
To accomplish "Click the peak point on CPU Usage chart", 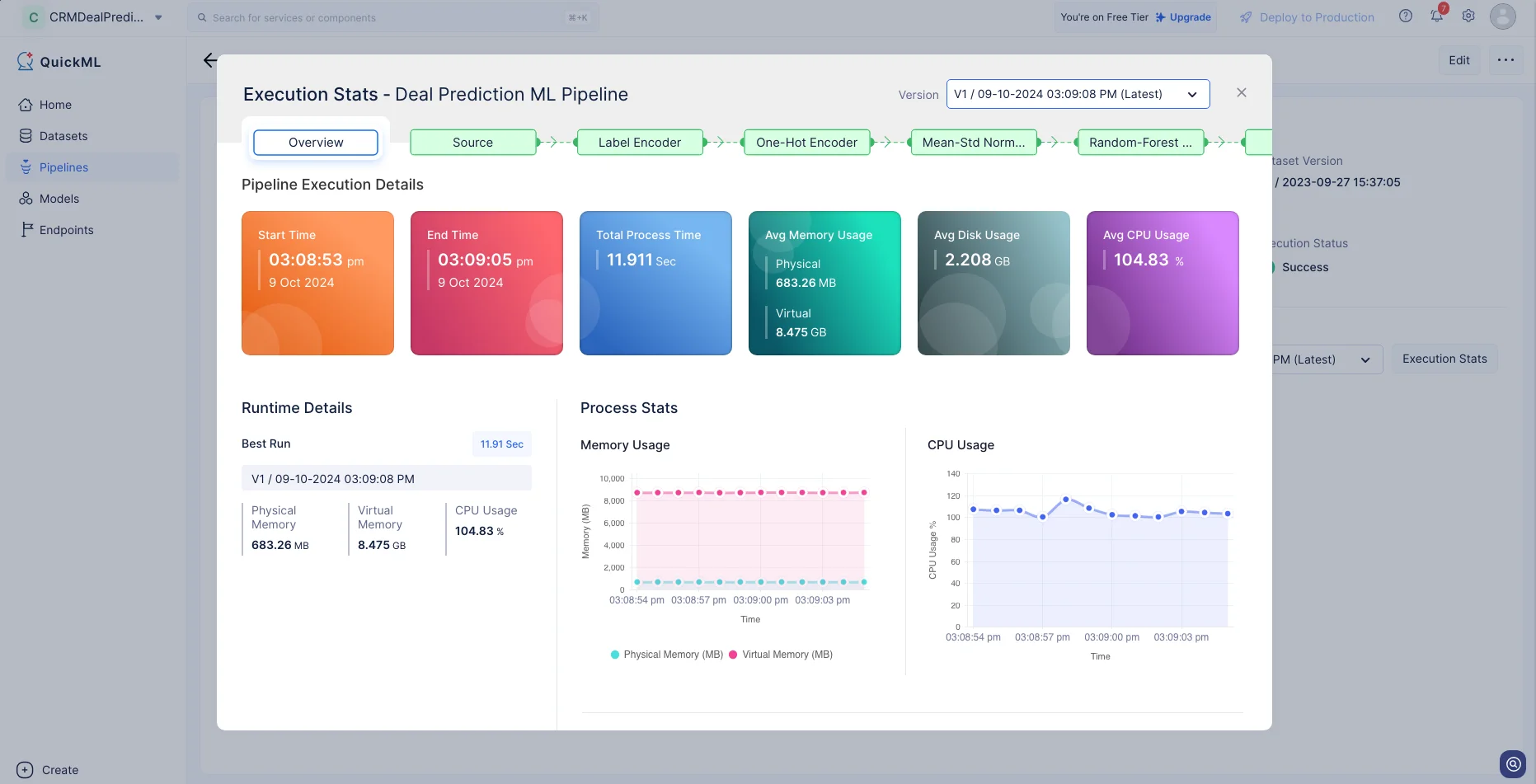I will (1066, 500).
